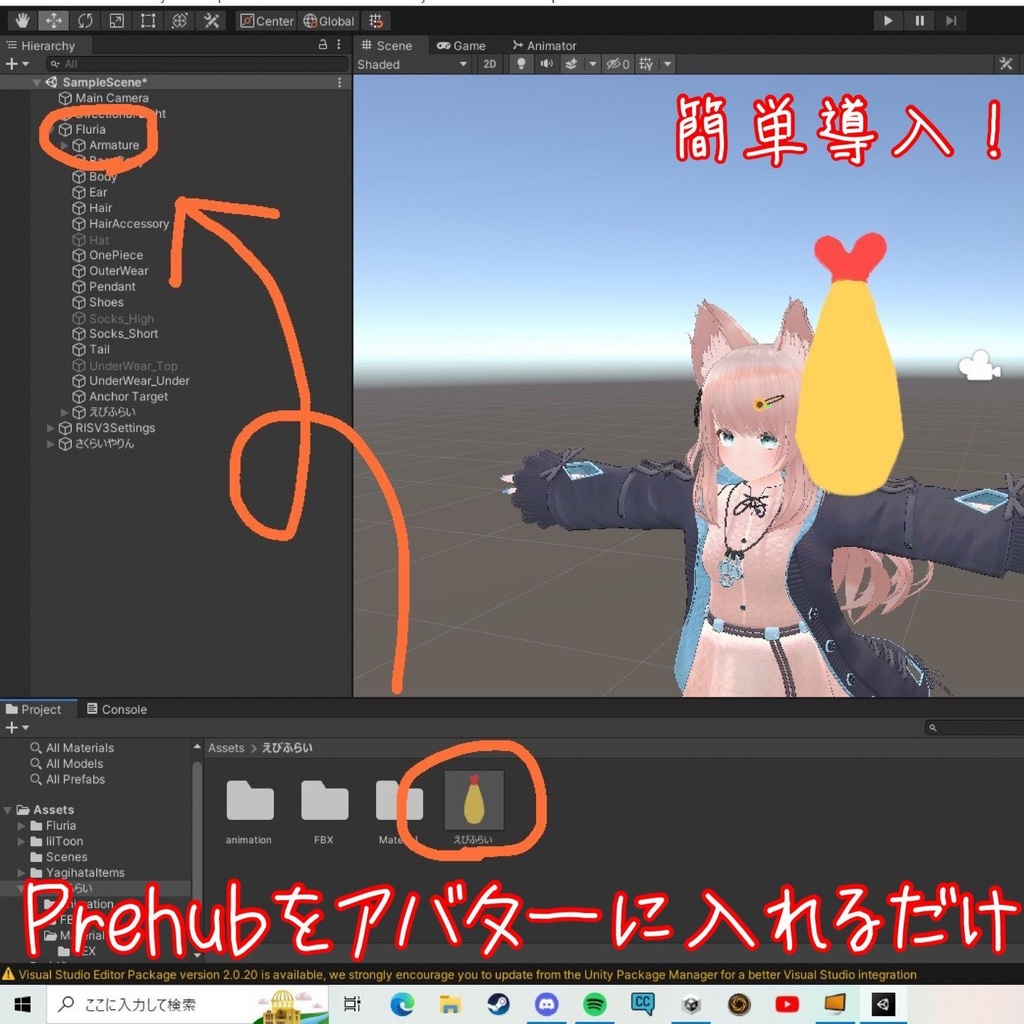Viewport: 1024px width, 1024px height.
Task: Open Project create plus dropdown
Action: tap(17, 728)
